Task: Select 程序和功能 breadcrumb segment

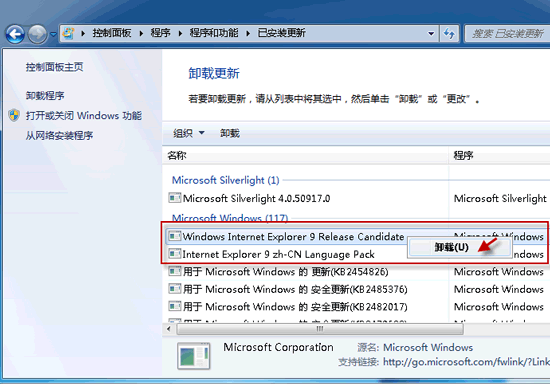Action: click(x=214, y=33)
